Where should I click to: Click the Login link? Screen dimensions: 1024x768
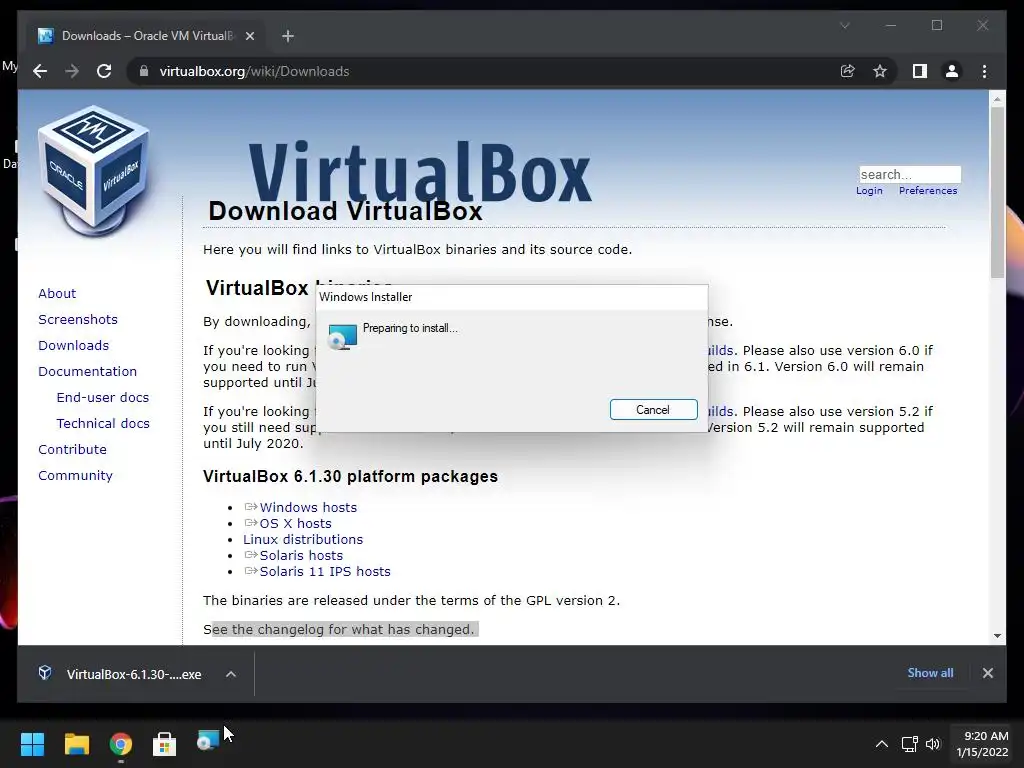(869, 191)
